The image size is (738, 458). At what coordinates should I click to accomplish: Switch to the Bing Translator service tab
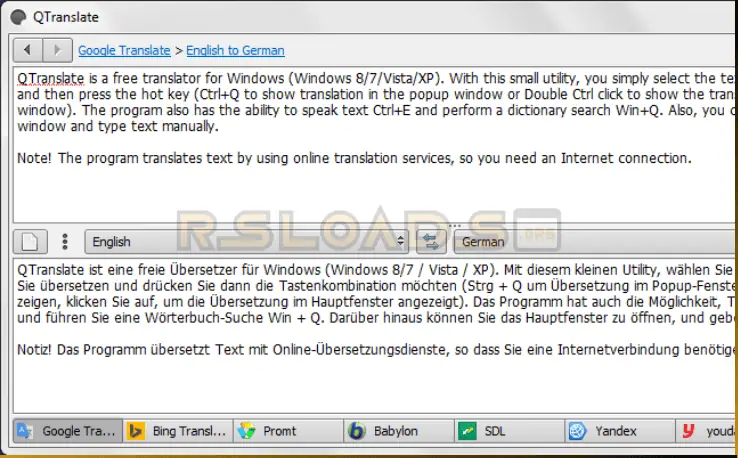coord(178,431)
